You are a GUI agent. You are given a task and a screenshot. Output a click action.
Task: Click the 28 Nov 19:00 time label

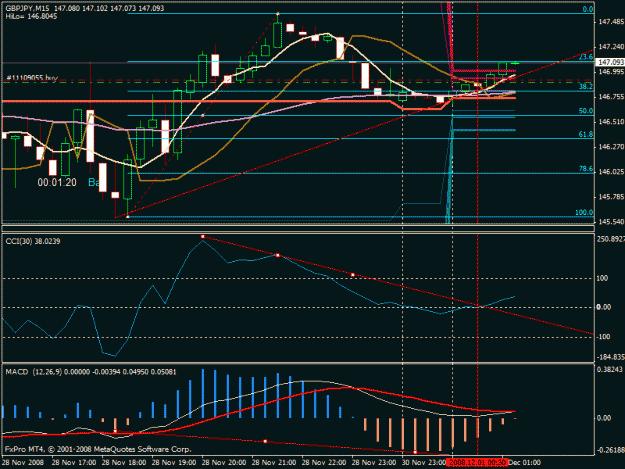(x=174, y=463)
